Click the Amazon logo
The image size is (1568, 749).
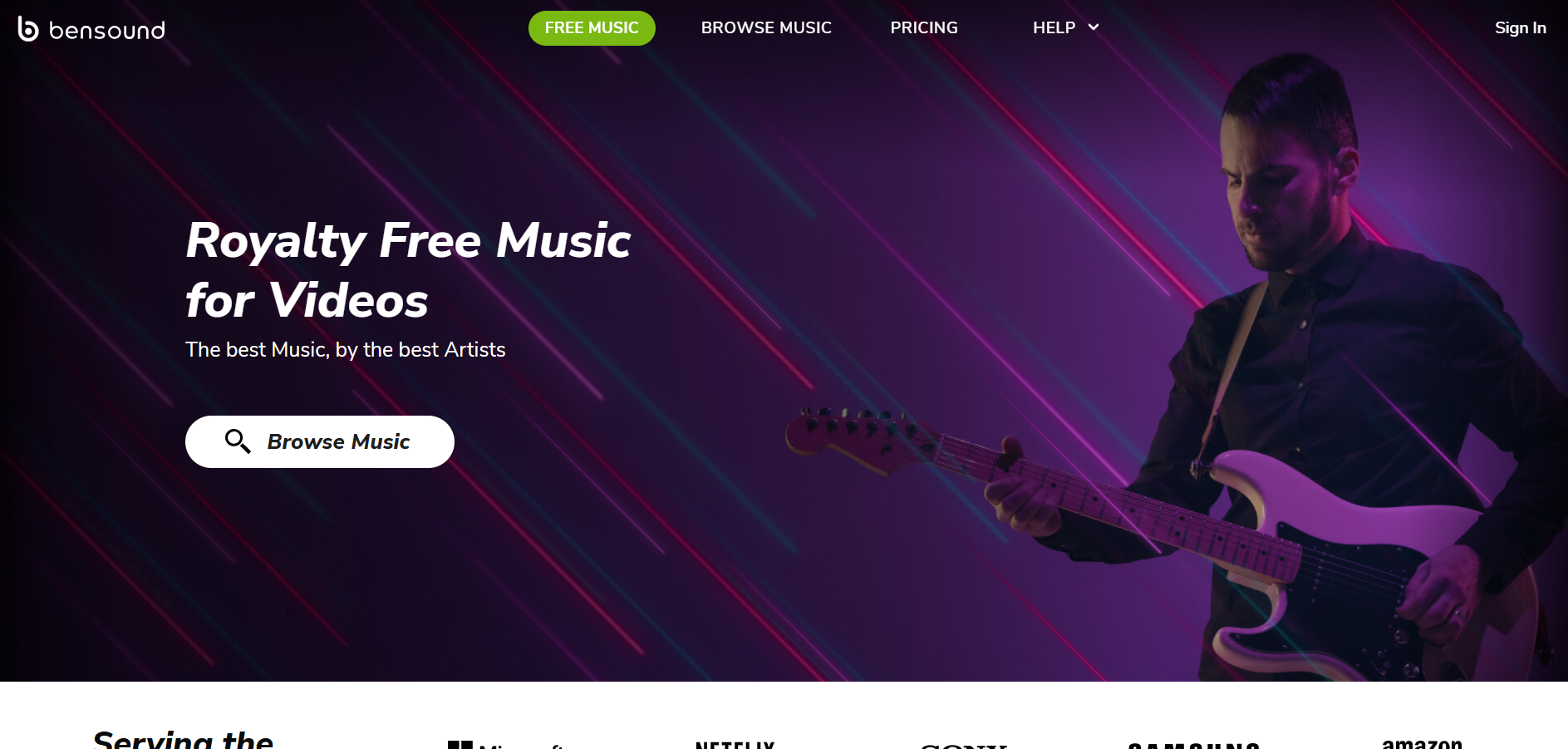click(x=1422, y=742)
